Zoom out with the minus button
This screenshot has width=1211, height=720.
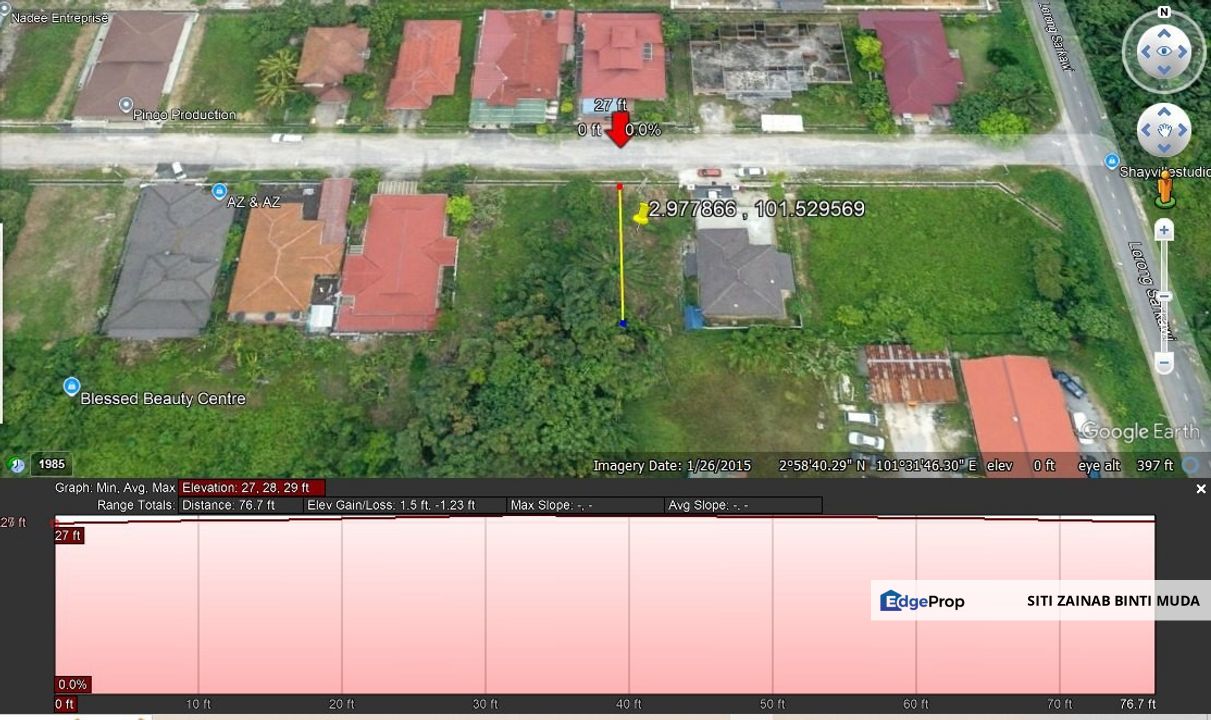point(1164,364)
